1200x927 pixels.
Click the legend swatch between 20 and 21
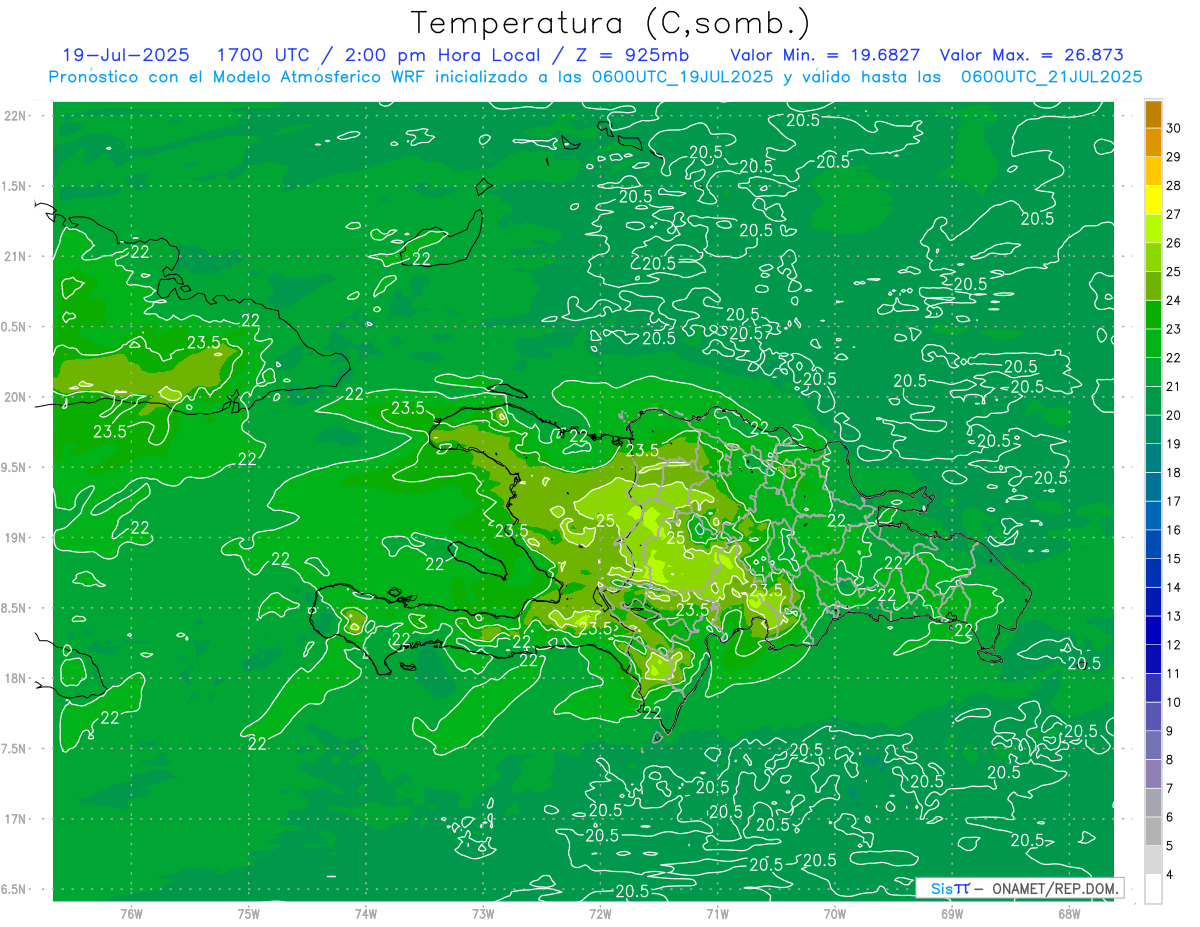[1153, 401]
